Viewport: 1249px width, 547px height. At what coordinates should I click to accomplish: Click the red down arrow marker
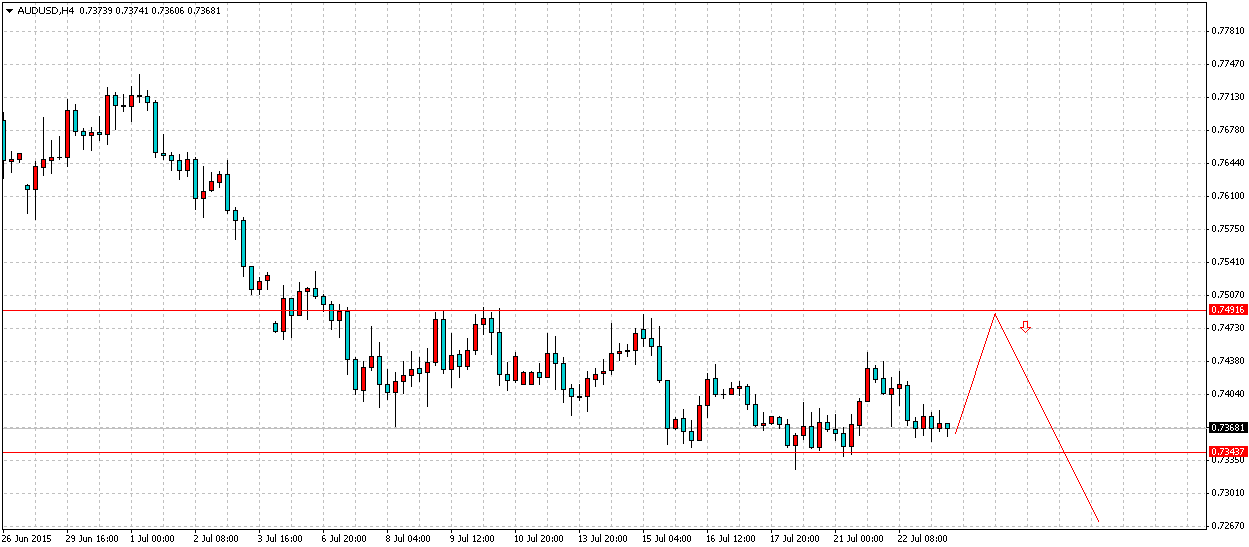pos(1025,327)
